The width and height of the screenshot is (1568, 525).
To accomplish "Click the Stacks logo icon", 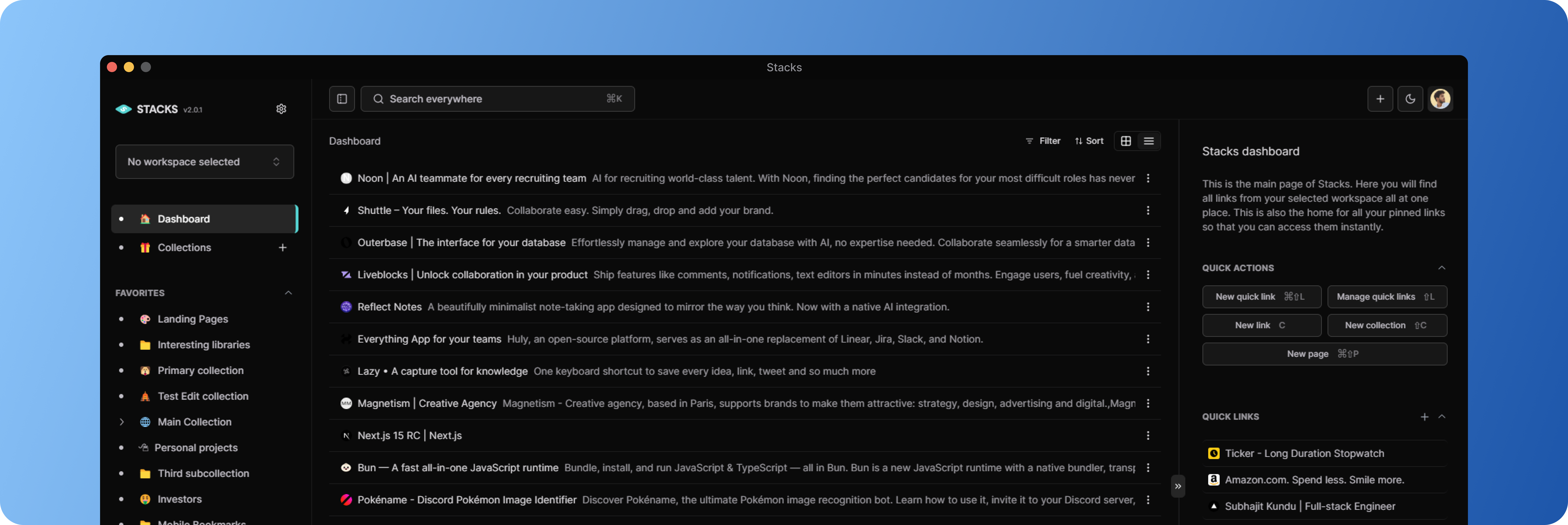I will click(124, 109).
